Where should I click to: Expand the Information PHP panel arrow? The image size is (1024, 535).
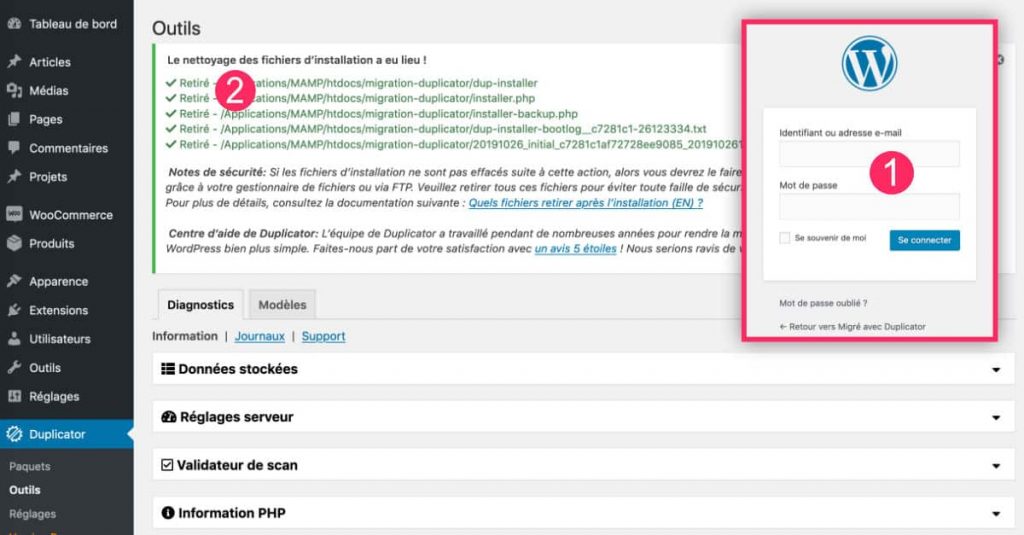[x=996, y=513]
